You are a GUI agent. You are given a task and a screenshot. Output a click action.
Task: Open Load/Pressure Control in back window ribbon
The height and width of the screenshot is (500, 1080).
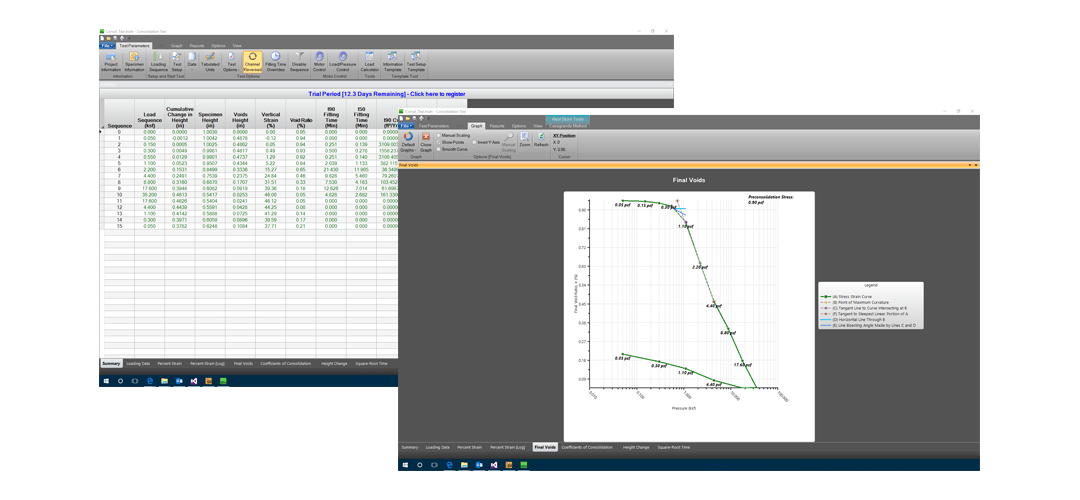pyautogui.click(x=342, y=61)
